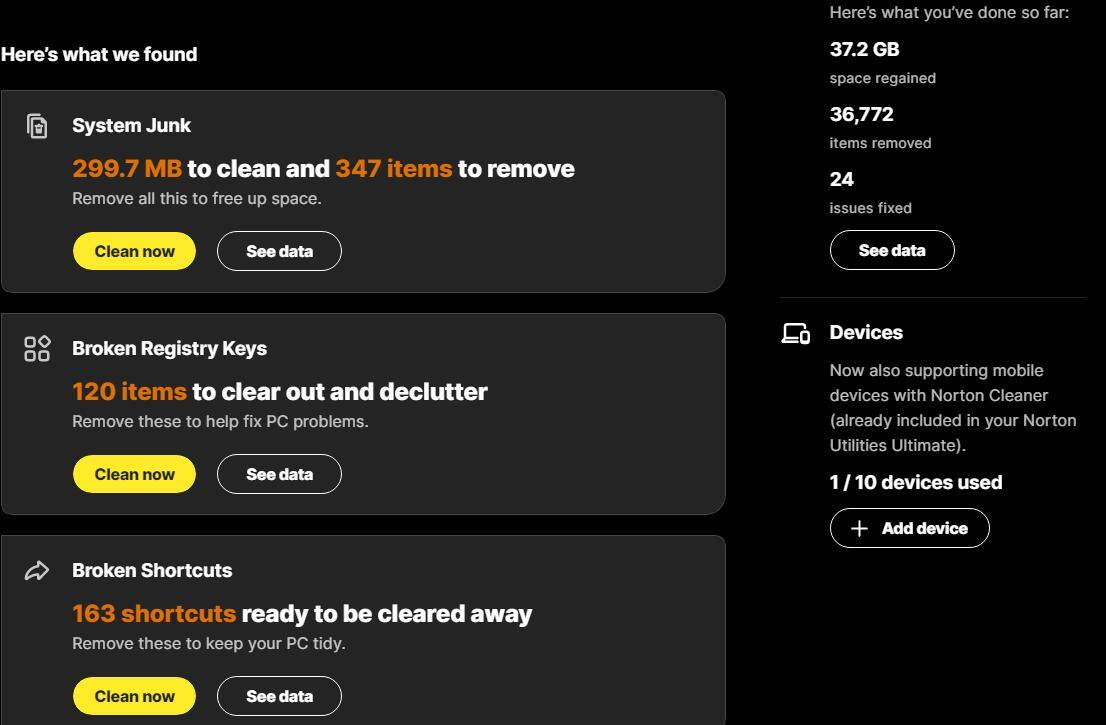Clean Broken Shortcuts now
This screenshot has height=725, width=1106.
134,696
